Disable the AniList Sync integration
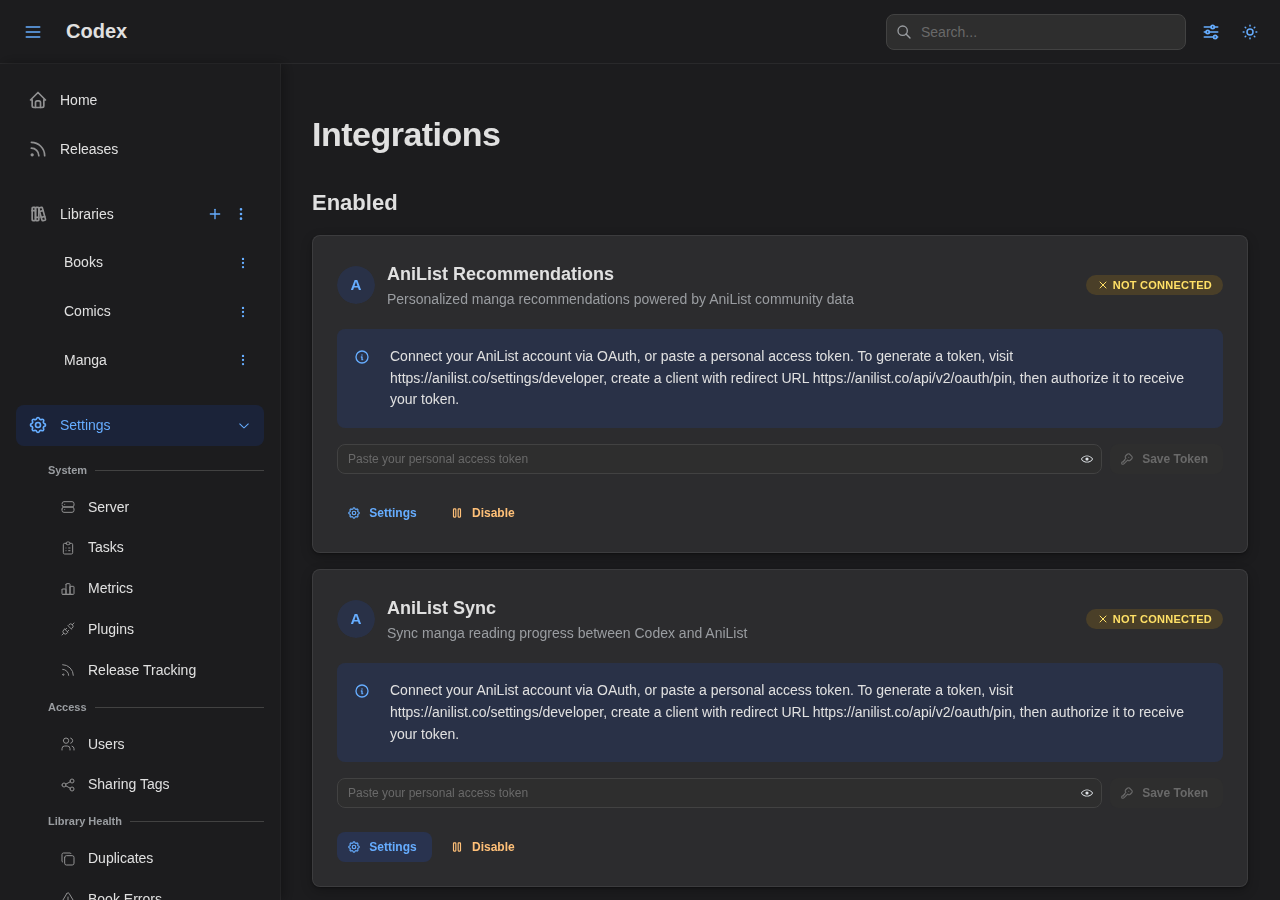This screenshot has width=1280, height=900. [484, 847]
